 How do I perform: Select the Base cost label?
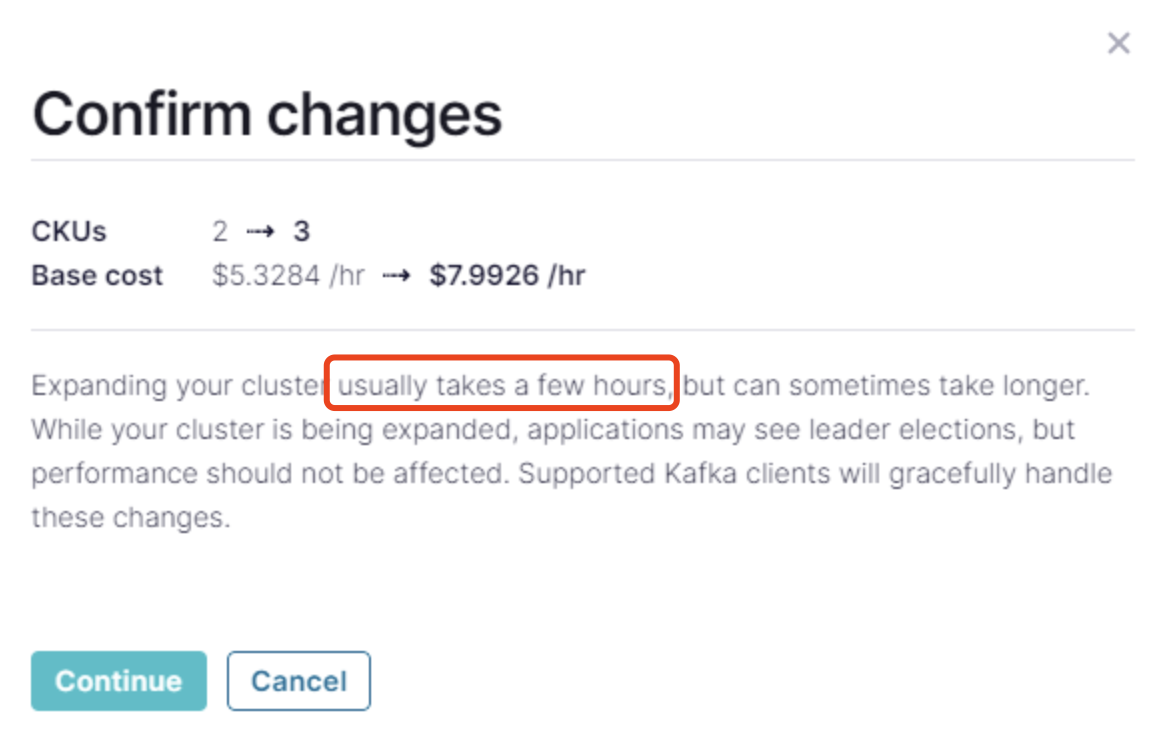[97, 276]
